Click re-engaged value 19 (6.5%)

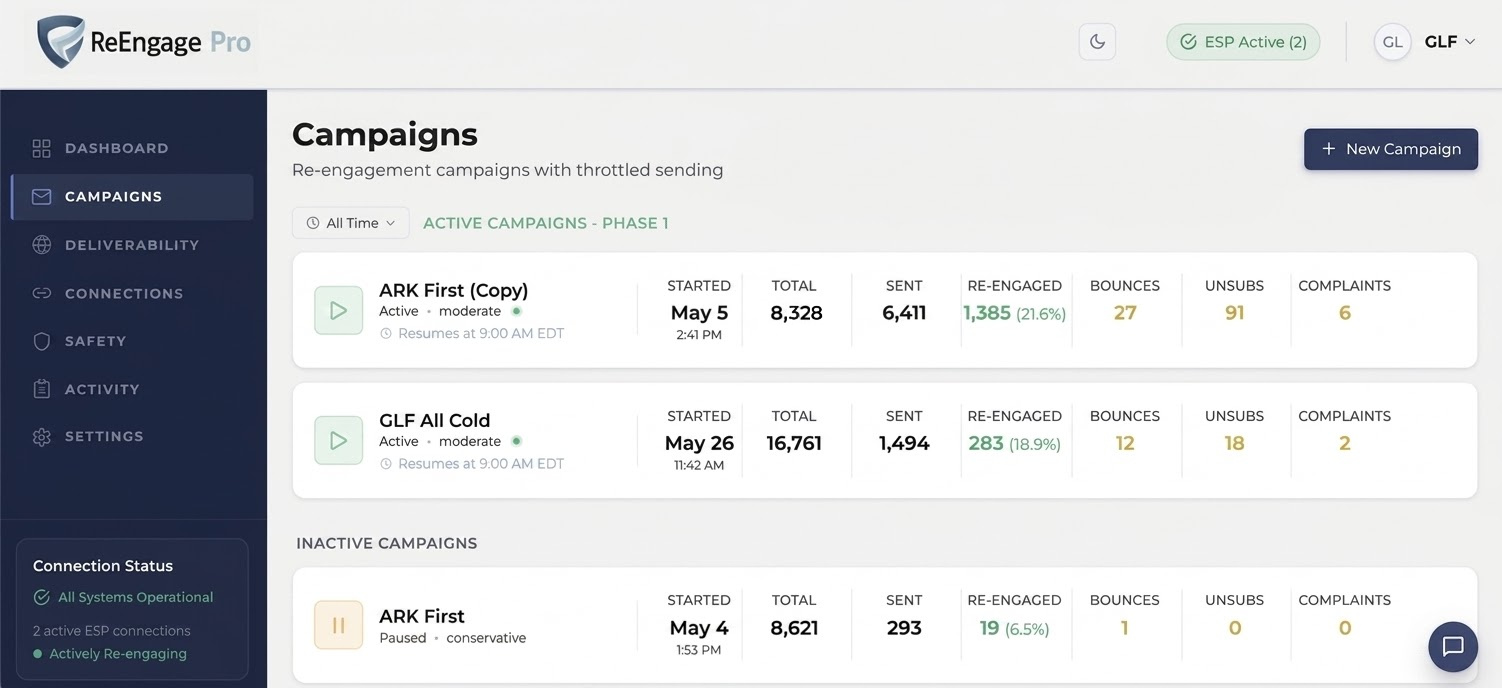1014,628
